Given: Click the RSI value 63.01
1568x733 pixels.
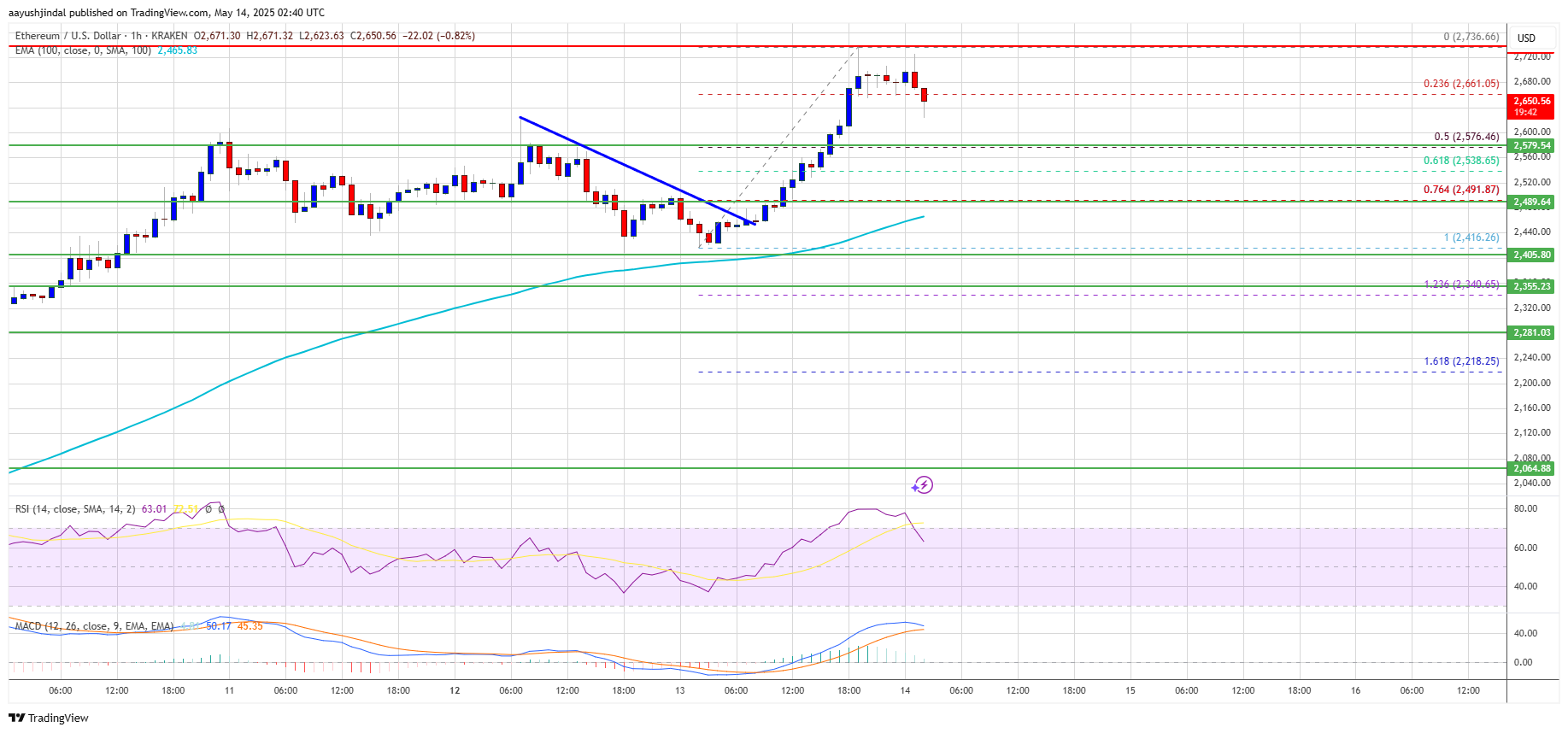Looking at the screenshot, I should pos(154,509).
